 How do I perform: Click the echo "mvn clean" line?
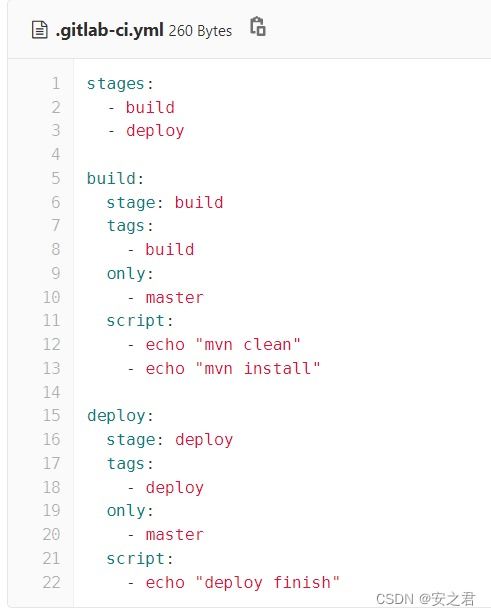[x=214, y=345]
